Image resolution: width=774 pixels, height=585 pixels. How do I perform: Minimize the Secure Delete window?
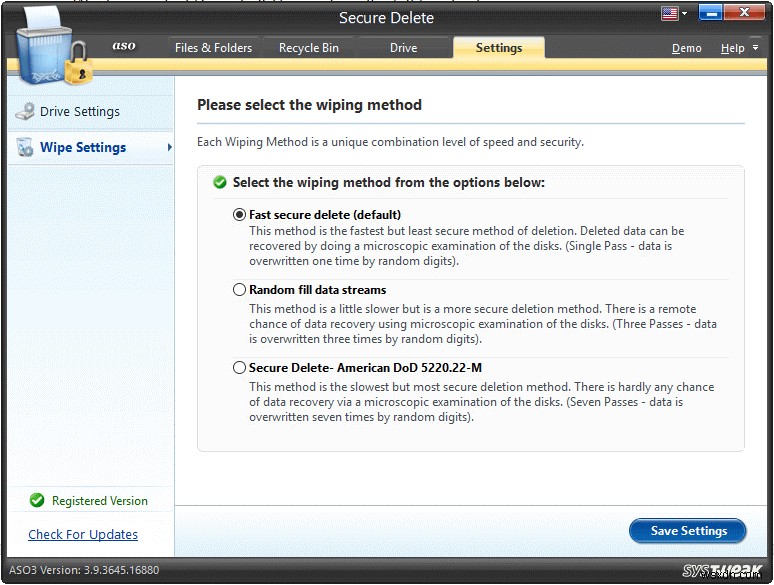point(711,13)
